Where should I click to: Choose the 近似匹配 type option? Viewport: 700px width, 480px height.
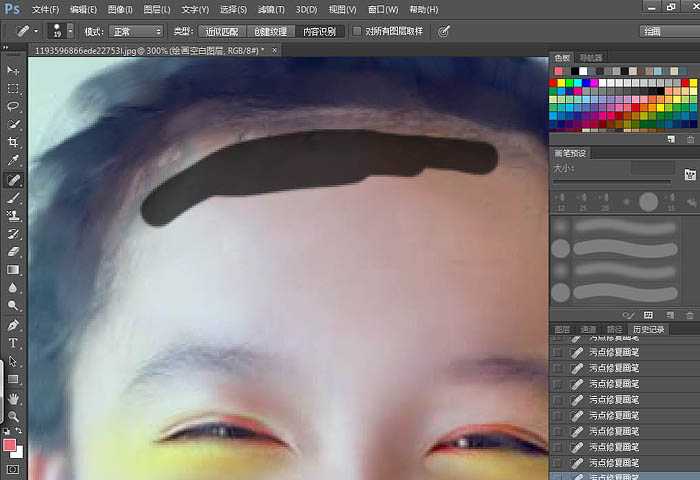(x=222, y=31)
